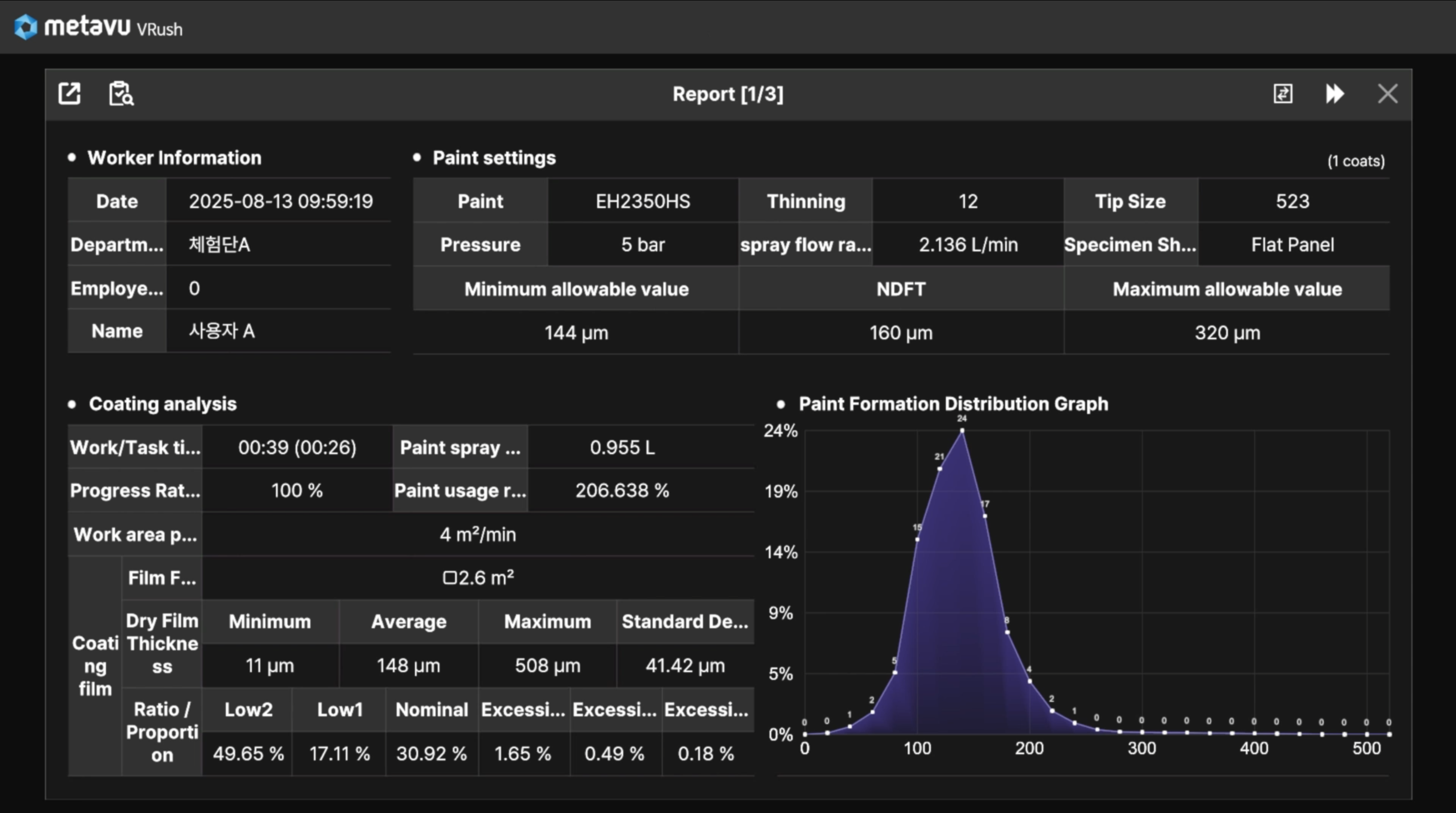Image resolution: width=1456 pixels, height=813 pixels.
Task: Click the Paint usage rate value
Action: pos(622,491)
